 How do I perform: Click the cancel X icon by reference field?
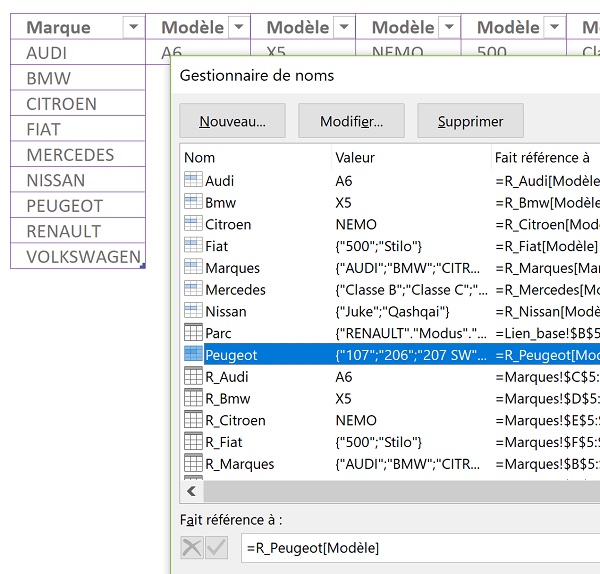tap(192, 548)
